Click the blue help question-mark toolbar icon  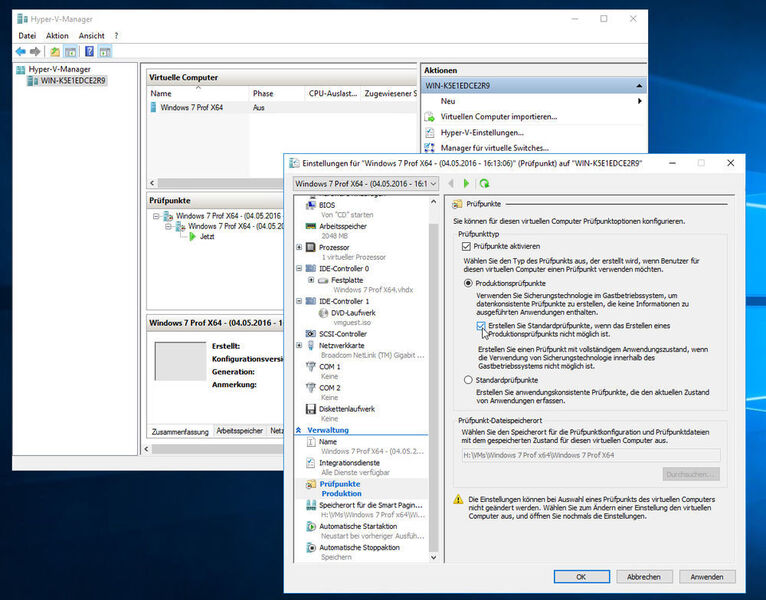tap(89, 51)
